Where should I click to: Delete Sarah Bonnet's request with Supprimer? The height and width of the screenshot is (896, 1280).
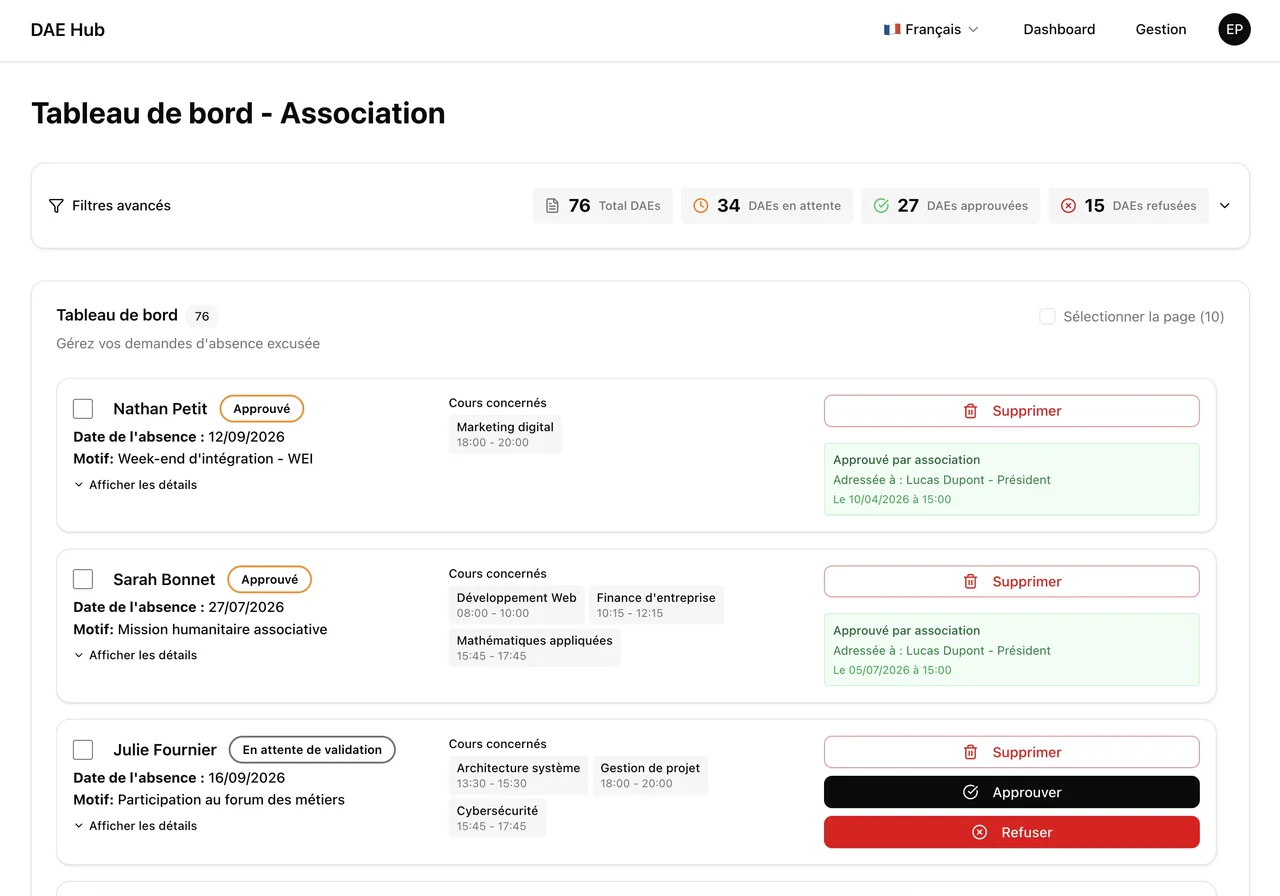[1011, 582]
